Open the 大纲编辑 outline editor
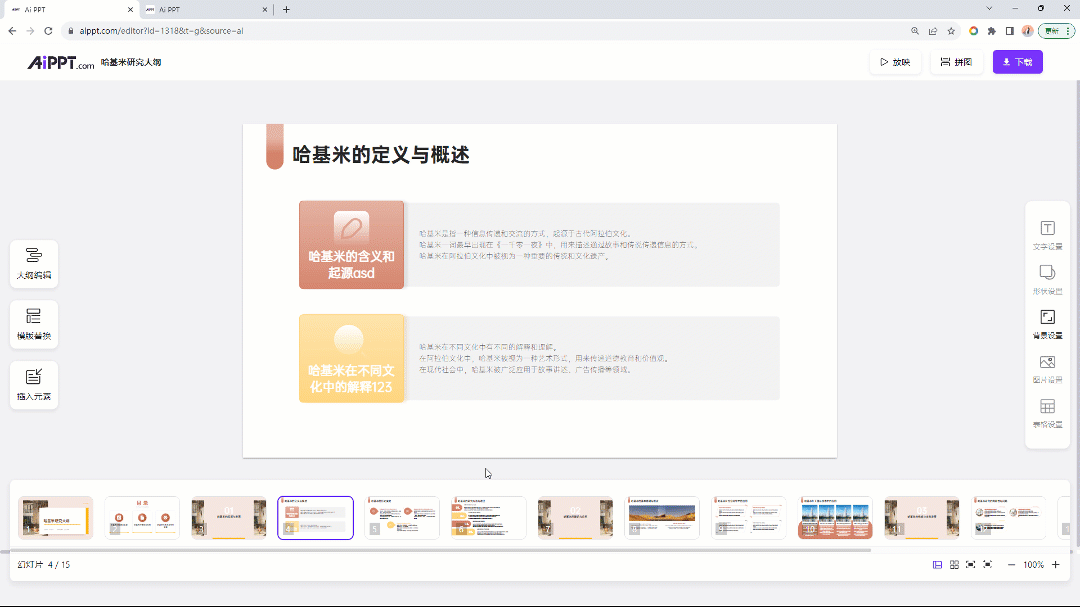This screenshot has height=607, width=1080. (33, 263)
